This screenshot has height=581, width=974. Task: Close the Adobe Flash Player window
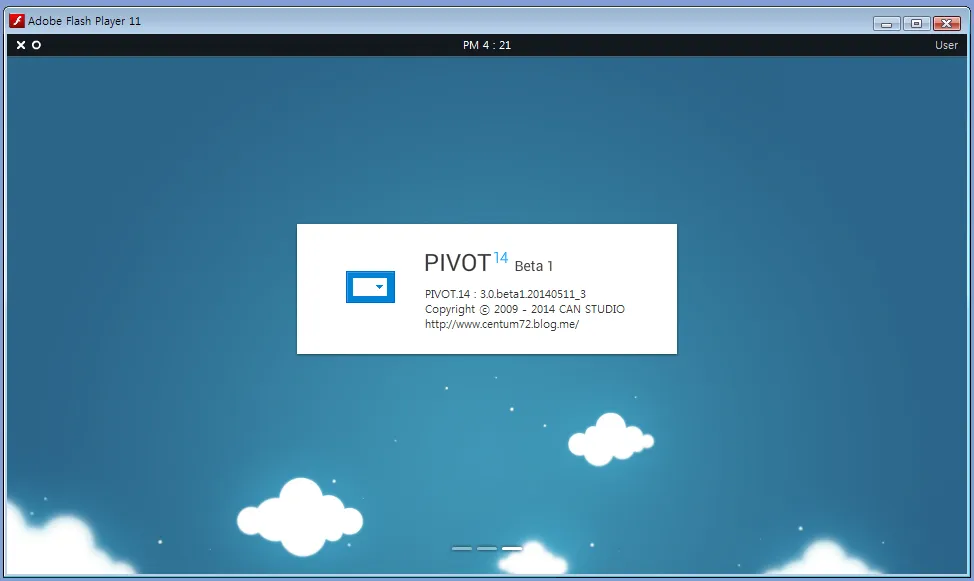(947, 24)
